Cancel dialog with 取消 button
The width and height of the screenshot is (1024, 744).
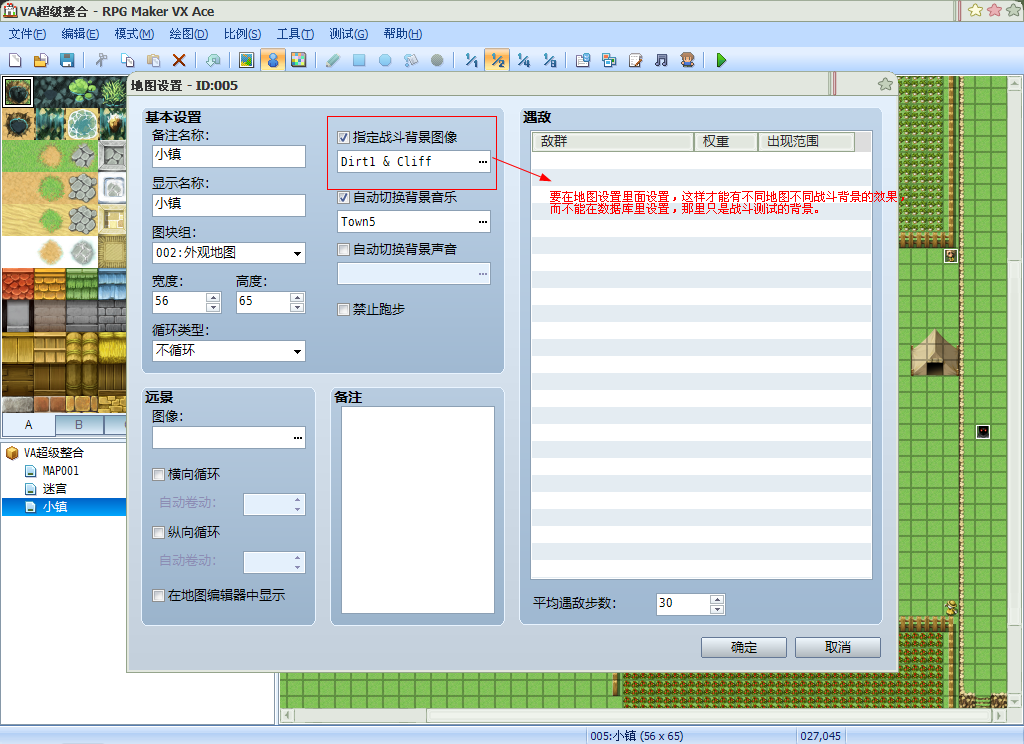click(x=838, y=647)
